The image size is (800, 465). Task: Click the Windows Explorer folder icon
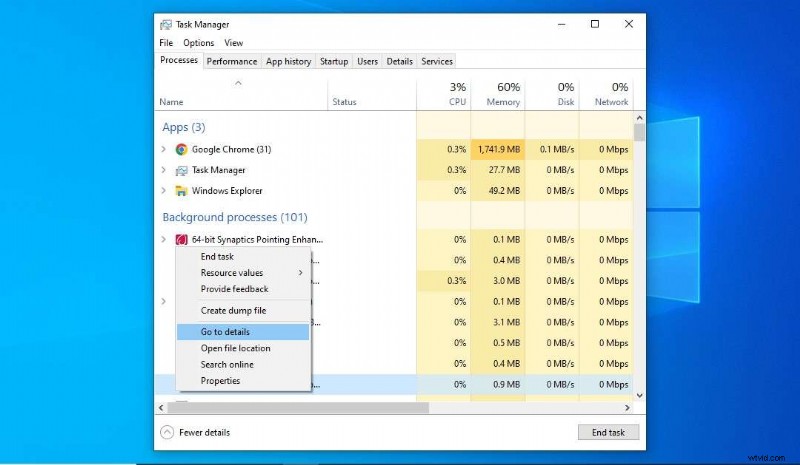(181, 191)
